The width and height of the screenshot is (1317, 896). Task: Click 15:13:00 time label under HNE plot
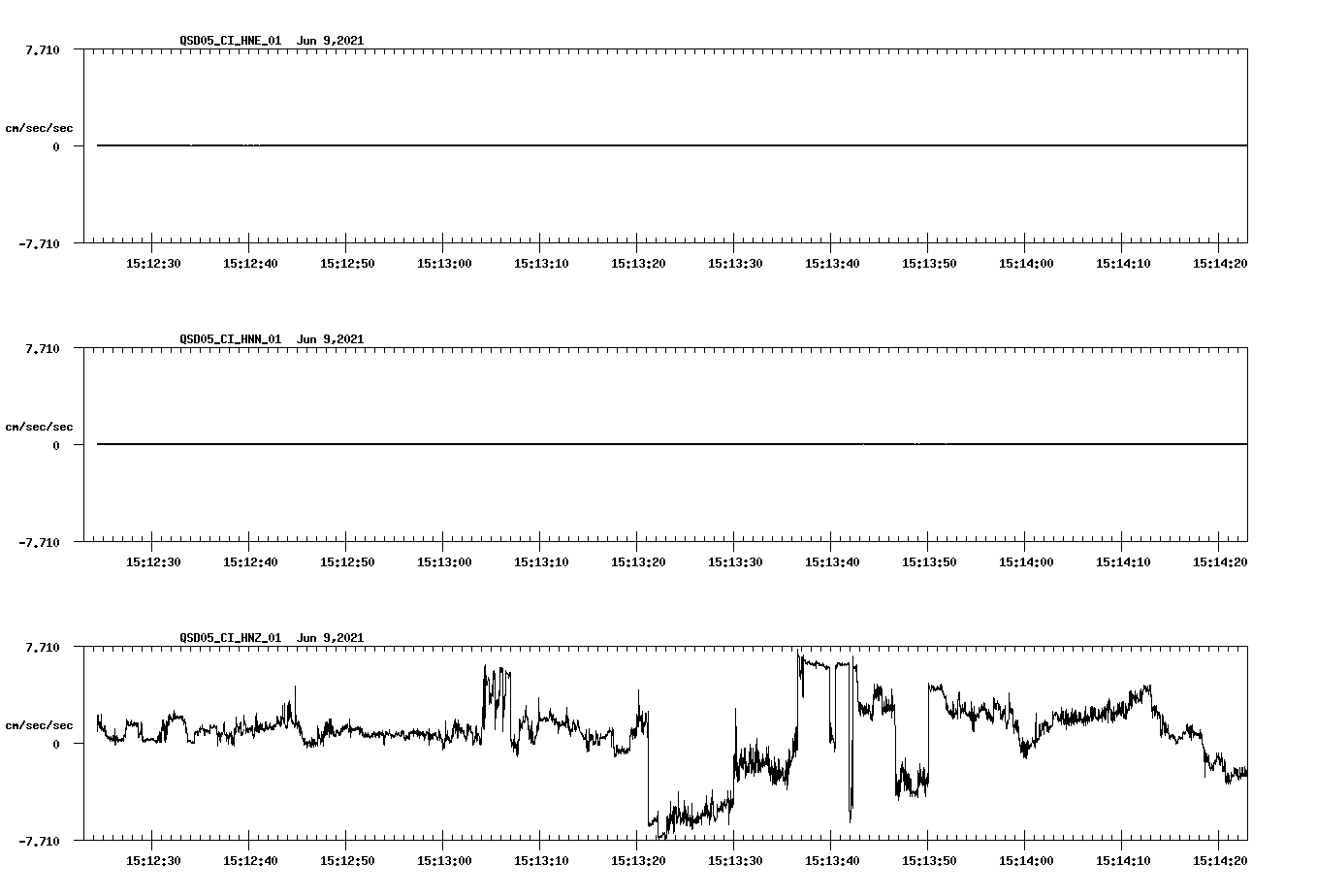[444, 264]
